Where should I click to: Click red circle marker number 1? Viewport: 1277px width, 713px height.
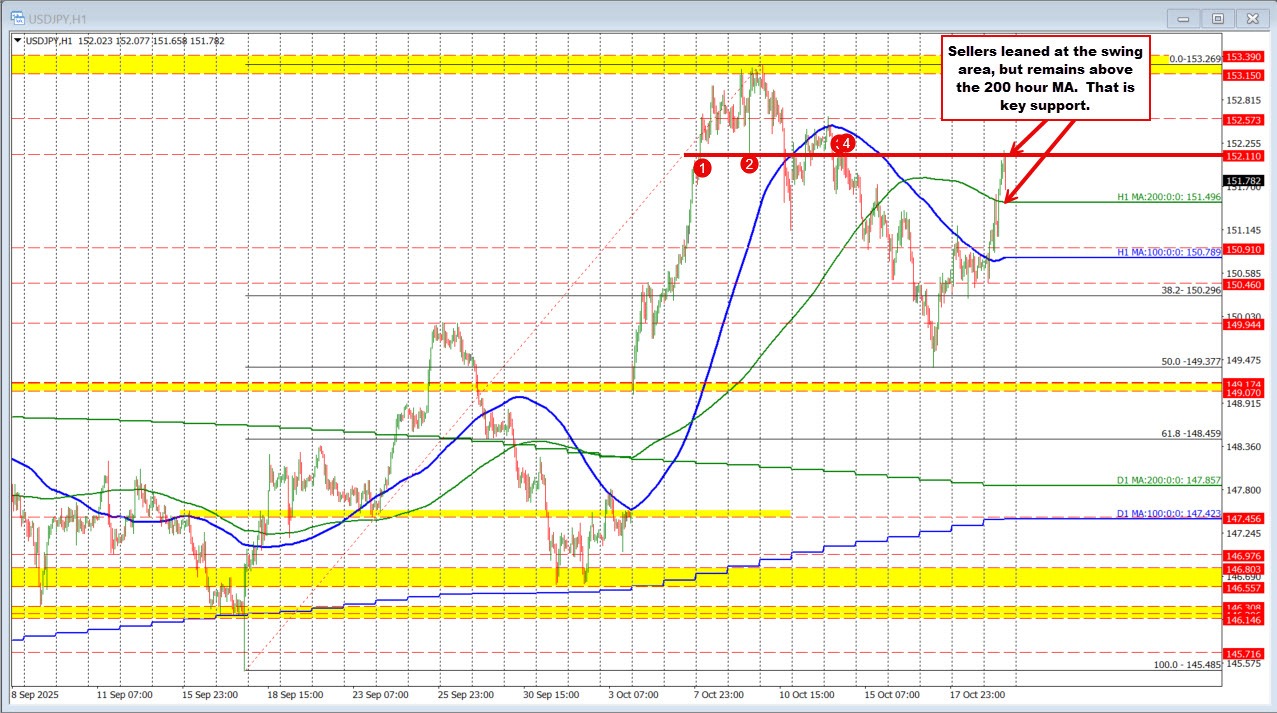702,168
